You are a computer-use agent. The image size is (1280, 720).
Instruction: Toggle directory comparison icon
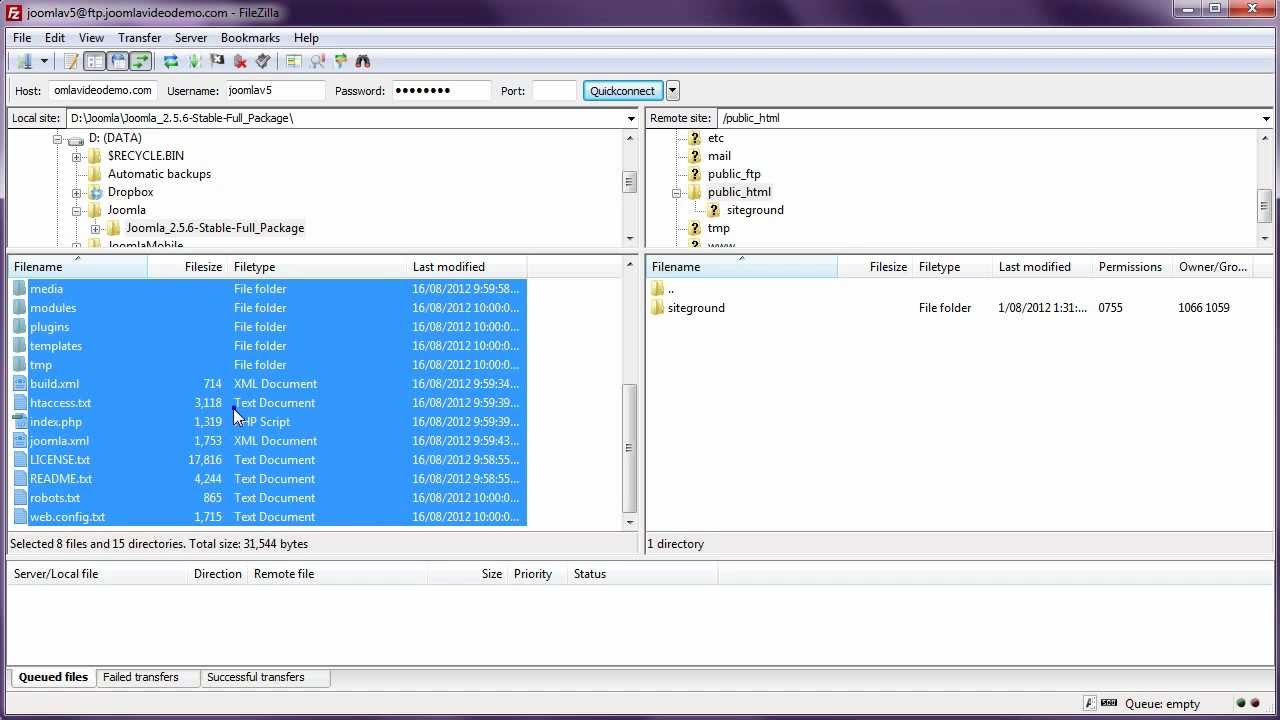click(x=317, y=61)
